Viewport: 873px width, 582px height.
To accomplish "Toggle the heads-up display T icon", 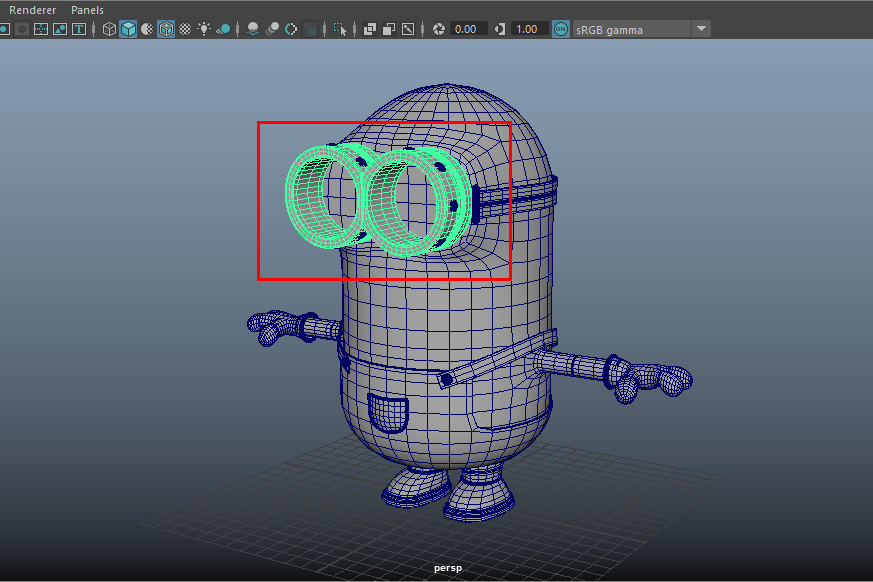I will click(x=79, y=29).
